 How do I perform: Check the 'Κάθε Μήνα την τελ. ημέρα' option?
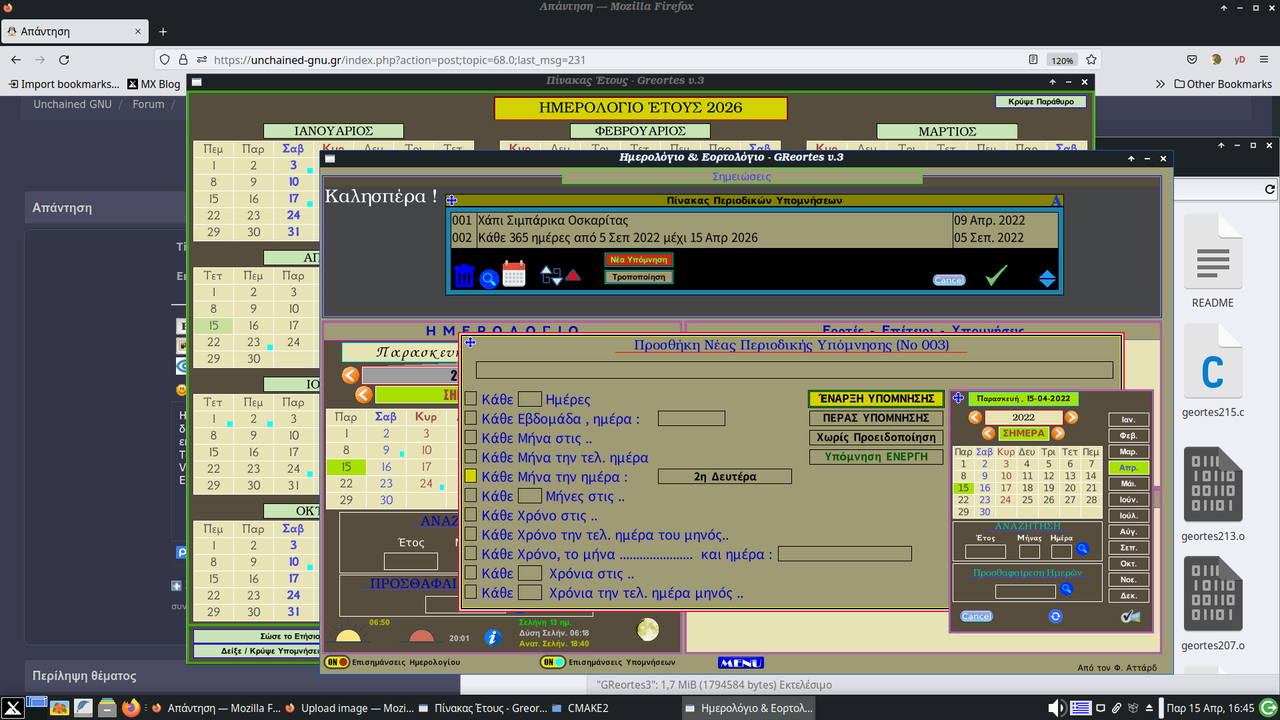coord(471,457)
